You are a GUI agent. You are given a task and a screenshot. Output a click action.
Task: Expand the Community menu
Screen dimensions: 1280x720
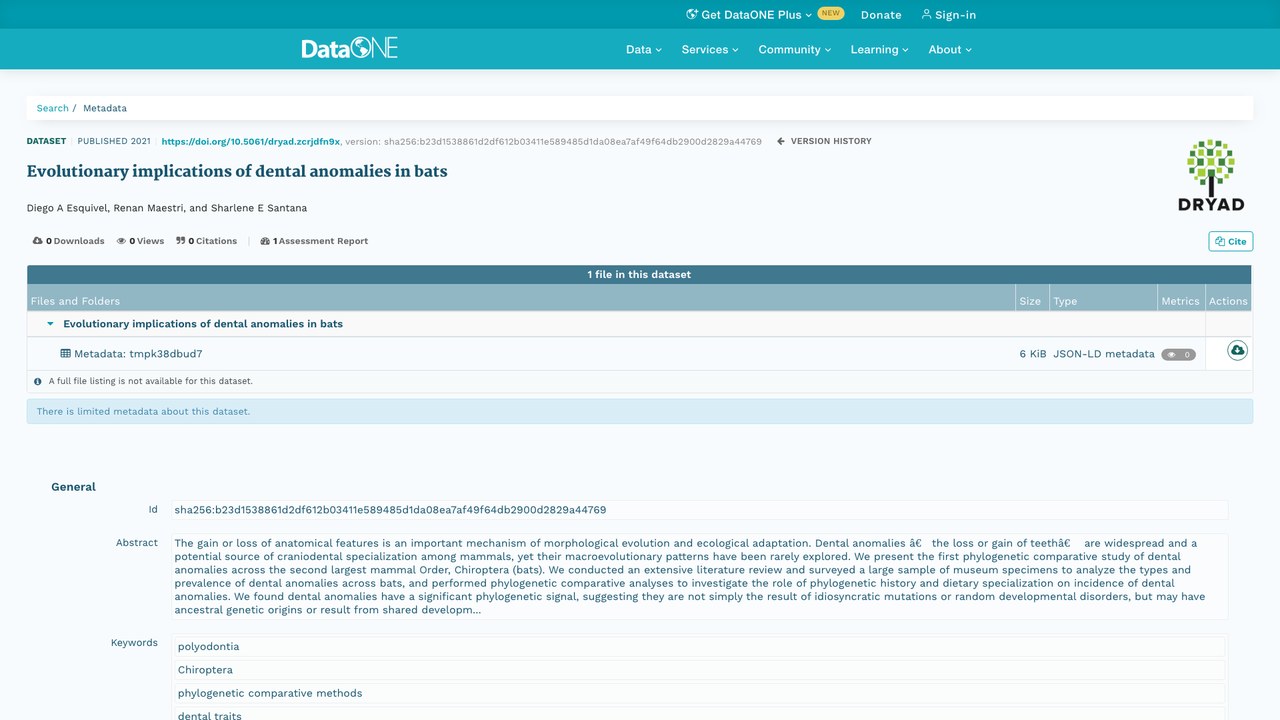point(794,49)
